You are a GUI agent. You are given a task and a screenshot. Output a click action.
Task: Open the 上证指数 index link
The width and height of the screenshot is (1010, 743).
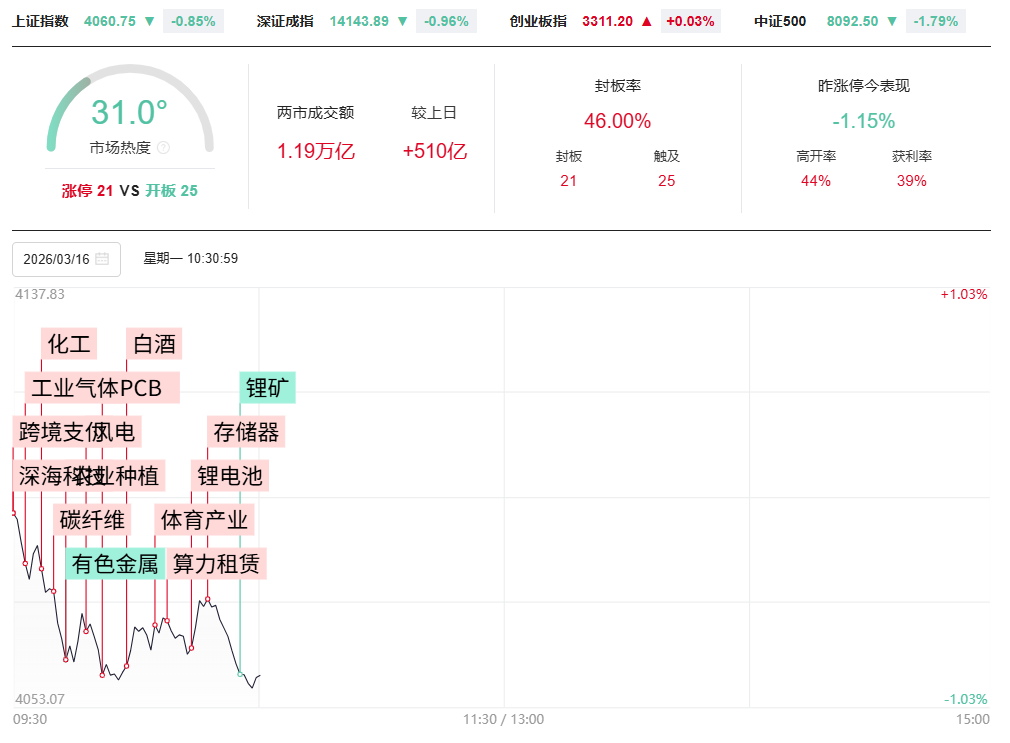tap(41, 21)
